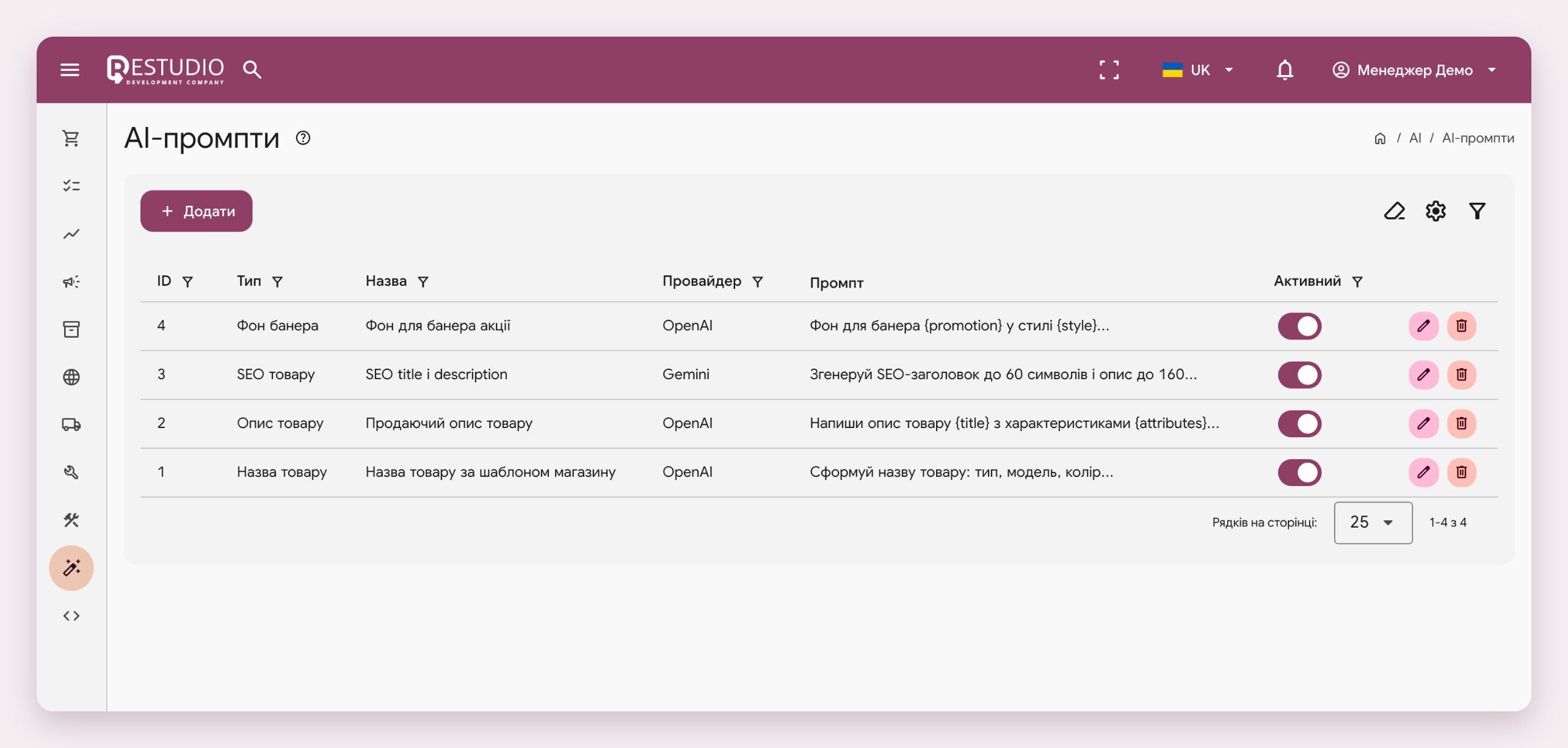
Task: Open Провайдер column filter
Action: tap(757, 281)
